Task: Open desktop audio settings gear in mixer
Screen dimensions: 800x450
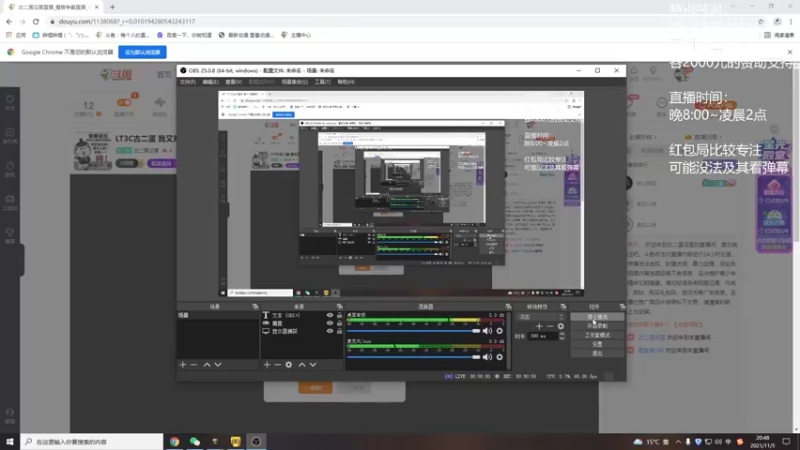Action: pyautogui.click(x=499, y=331)
